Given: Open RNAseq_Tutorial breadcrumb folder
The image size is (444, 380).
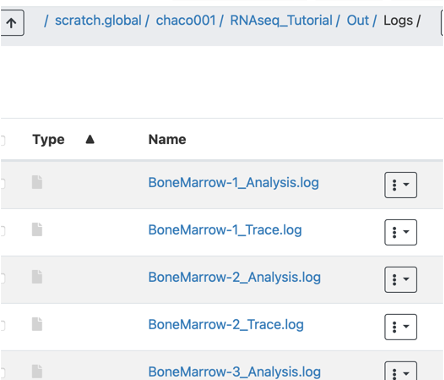Looking at the screenshot, I should (281, 21).
